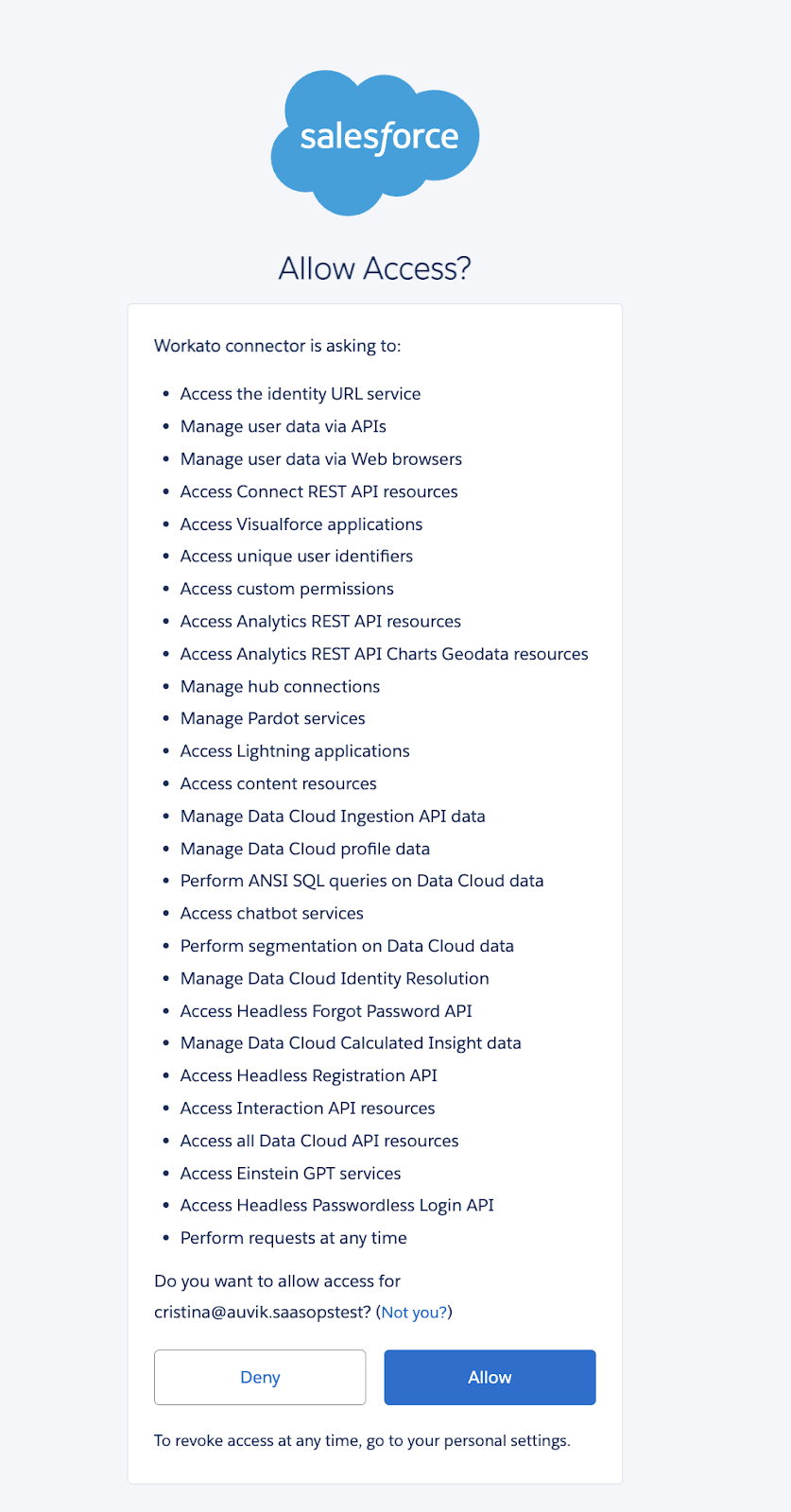This screenshot has height=1512, width=791.
Task: Click 'To revoke access at any time' note
Action: 362,1441
